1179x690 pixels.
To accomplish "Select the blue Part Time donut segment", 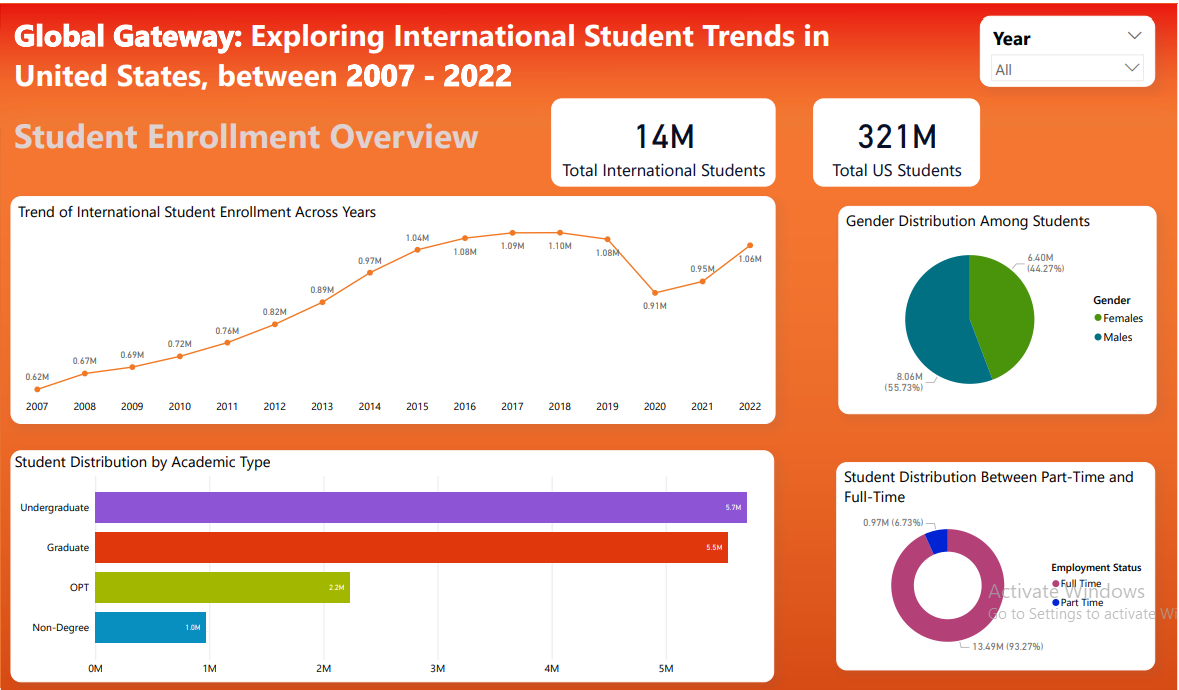I will point(937,541).
